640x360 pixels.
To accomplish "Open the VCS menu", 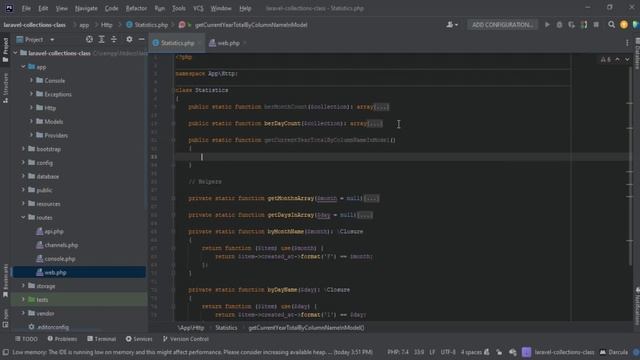I will [198, 8].
